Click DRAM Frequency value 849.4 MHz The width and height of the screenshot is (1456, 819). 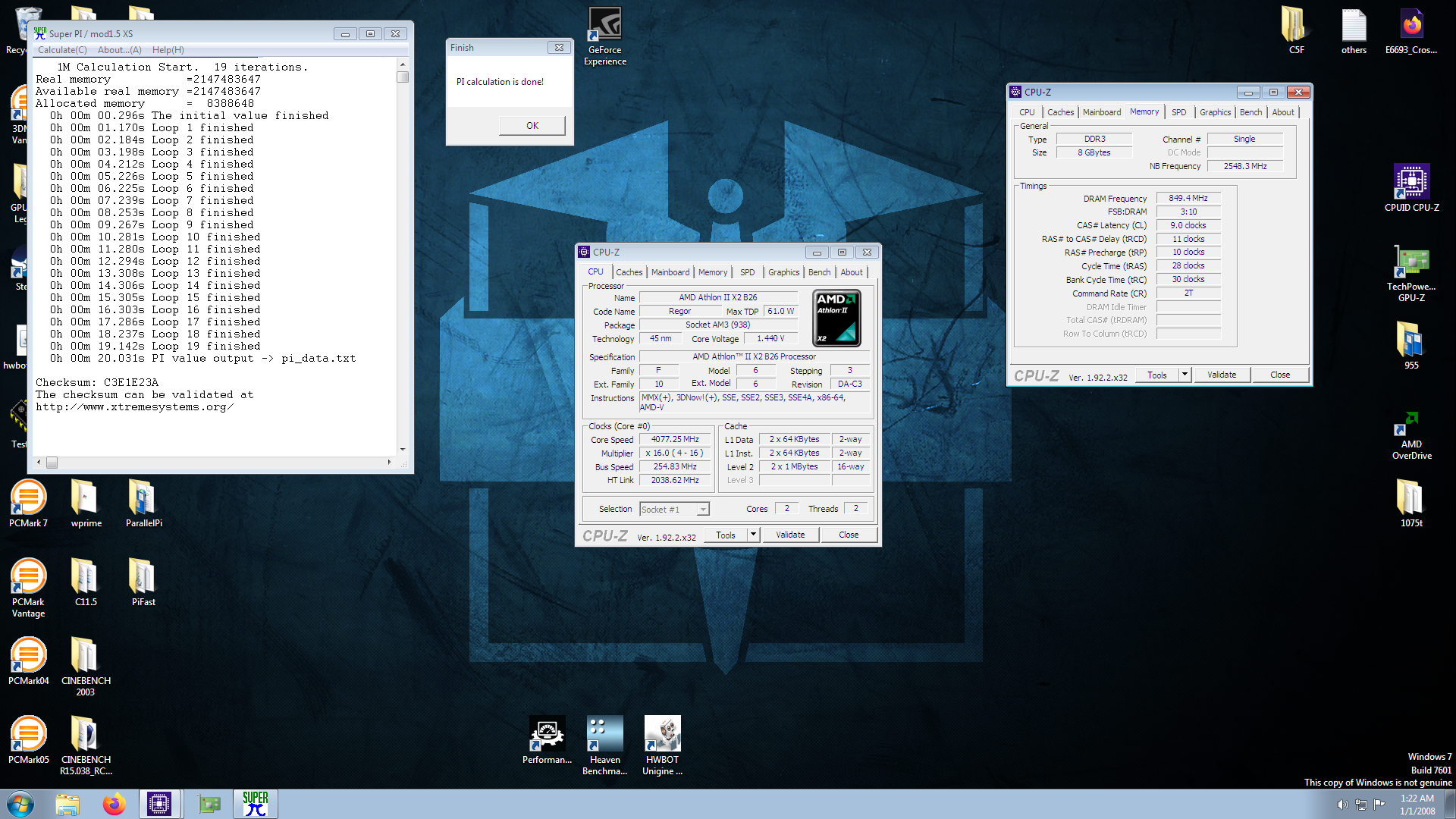pyautogui.click(x=1188, y=198)
